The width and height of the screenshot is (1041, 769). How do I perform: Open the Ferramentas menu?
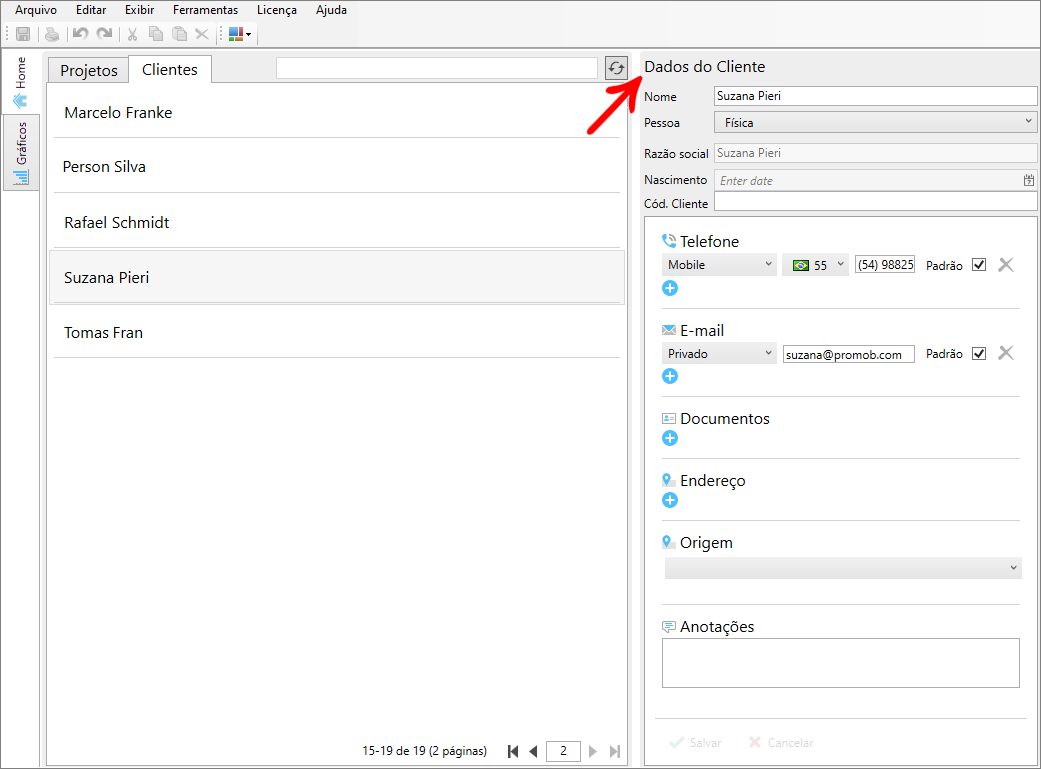[x=205, y=10]
